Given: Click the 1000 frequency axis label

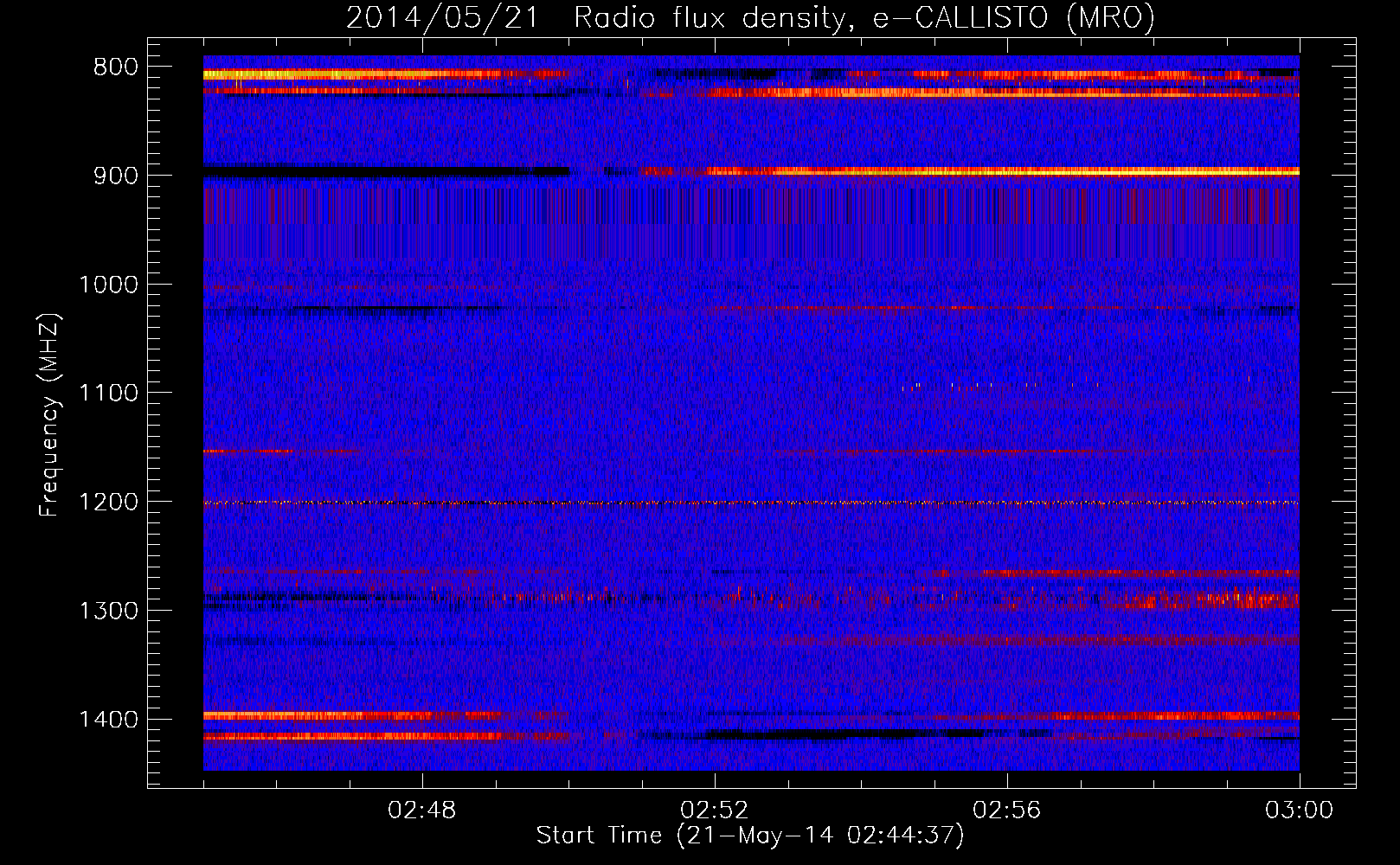Looking at the screenshot, I should click(x=108, y=285).
